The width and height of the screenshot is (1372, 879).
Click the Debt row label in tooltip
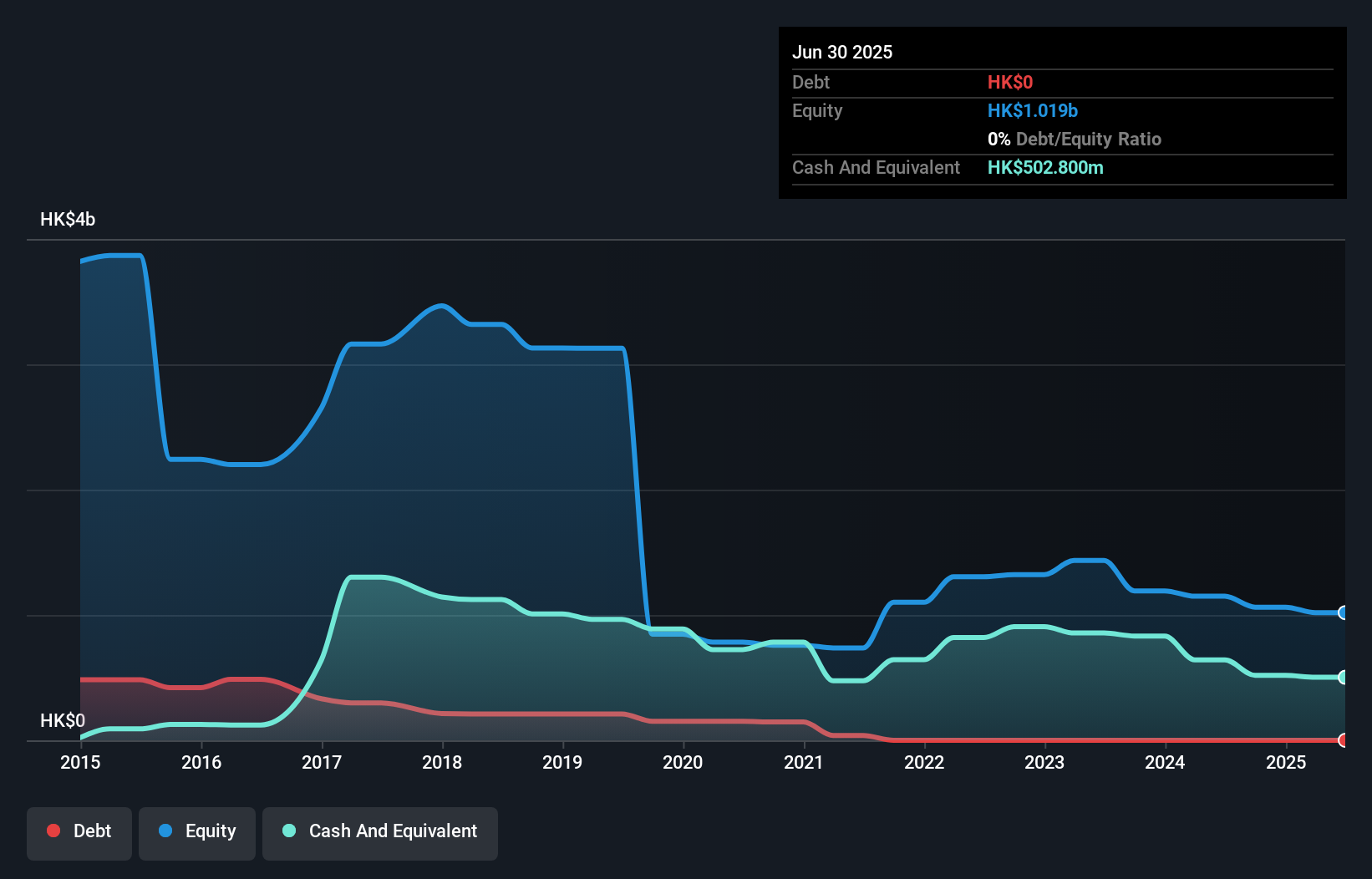click(x=810, y=82)
